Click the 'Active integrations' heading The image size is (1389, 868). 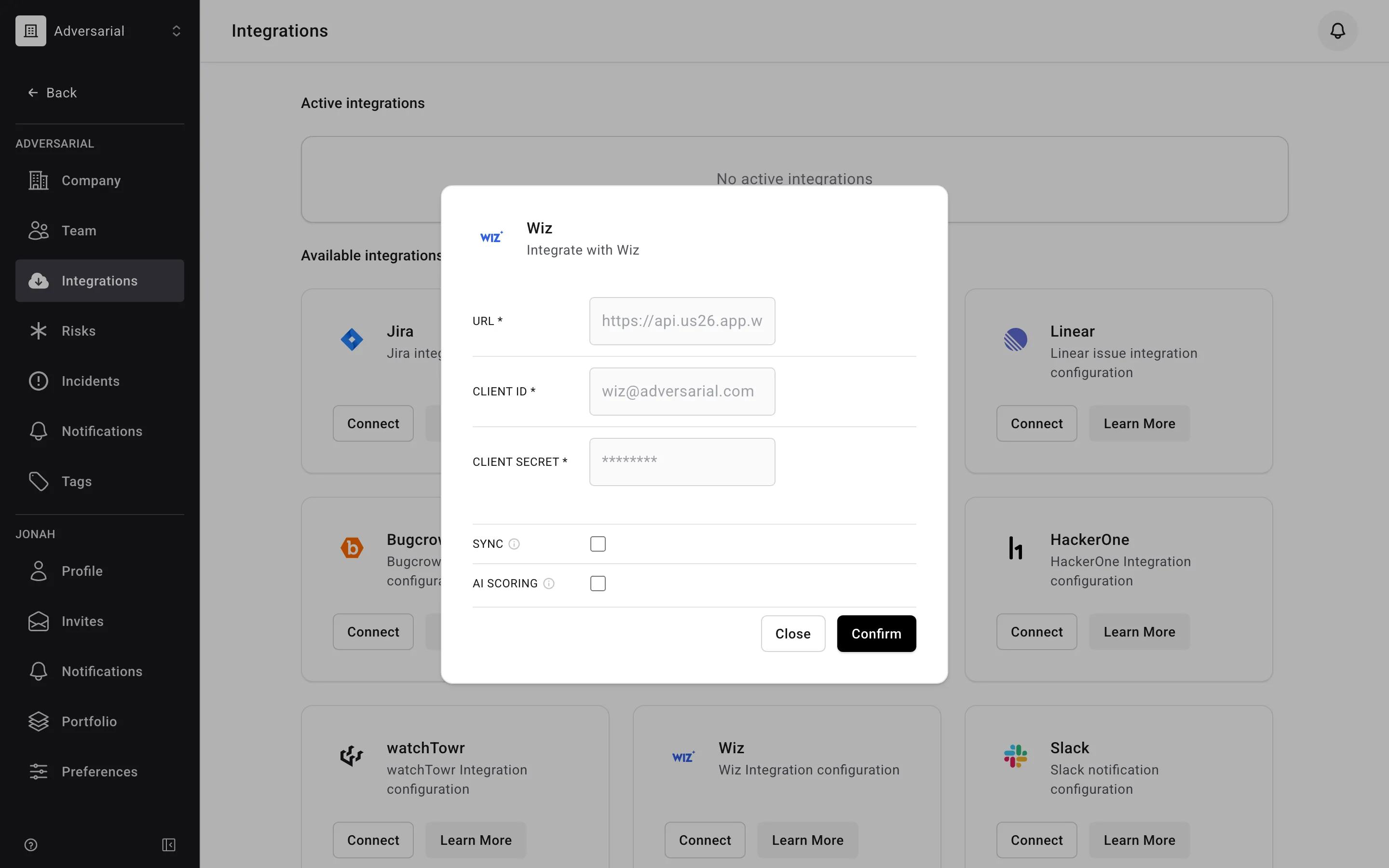click(x=363, y=103)
